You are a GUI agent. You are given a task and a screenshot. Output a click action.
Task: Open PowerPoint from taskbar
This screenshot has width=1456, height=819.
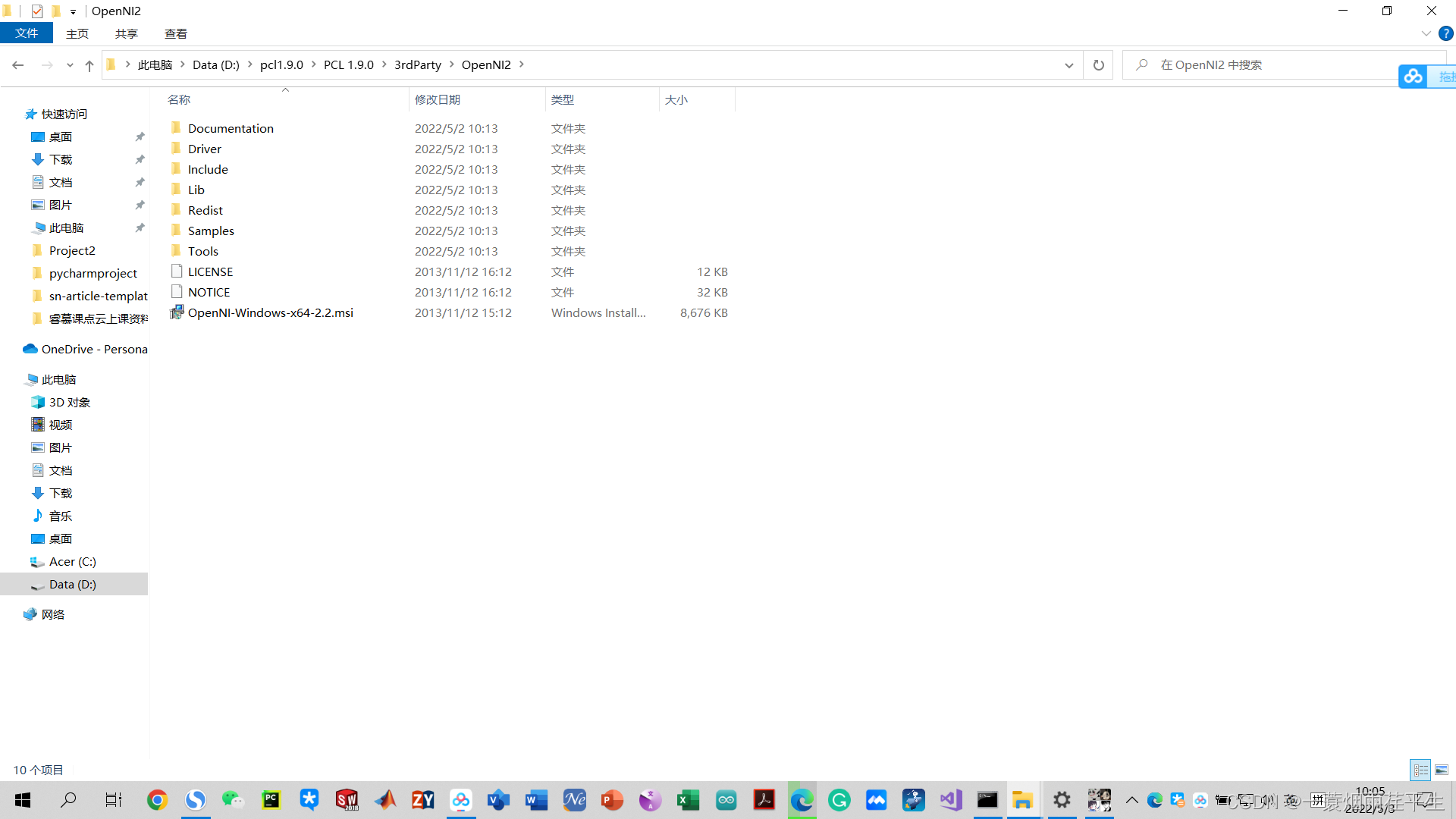tap(612, 800)
